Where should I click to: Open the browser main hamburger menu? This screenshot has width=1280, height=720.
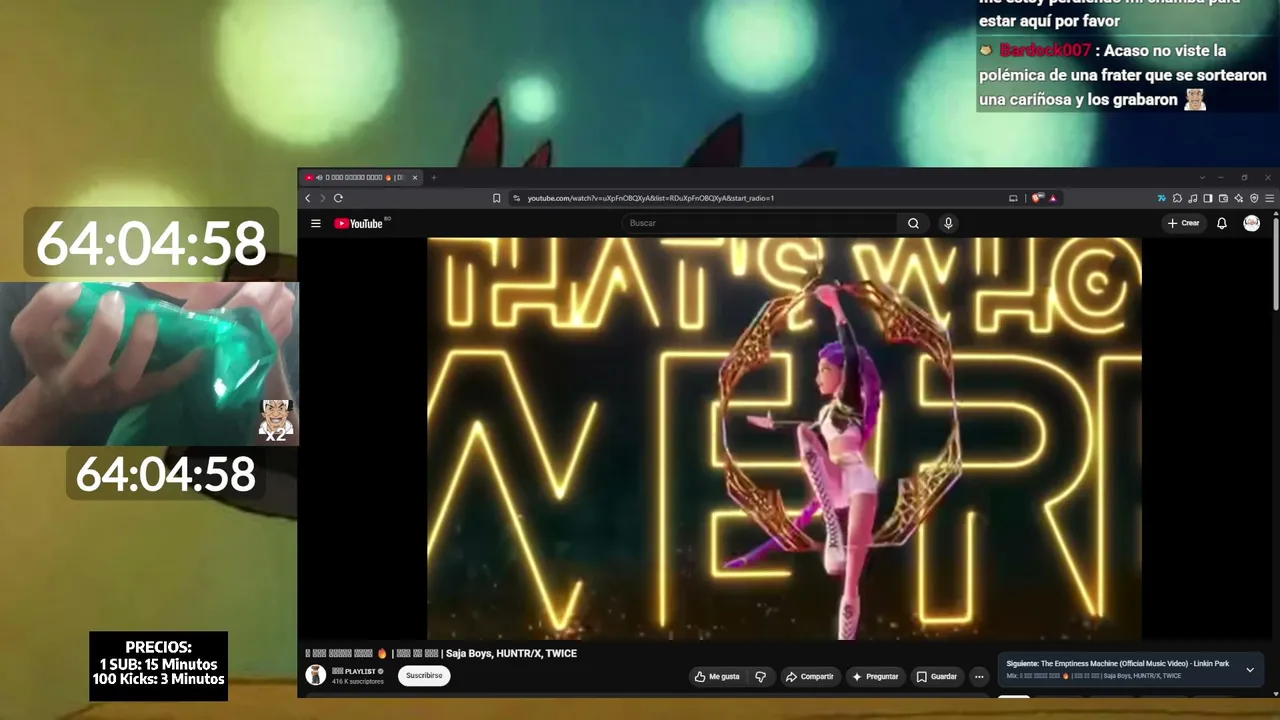pyautogui.click(x=1270, y=198)
